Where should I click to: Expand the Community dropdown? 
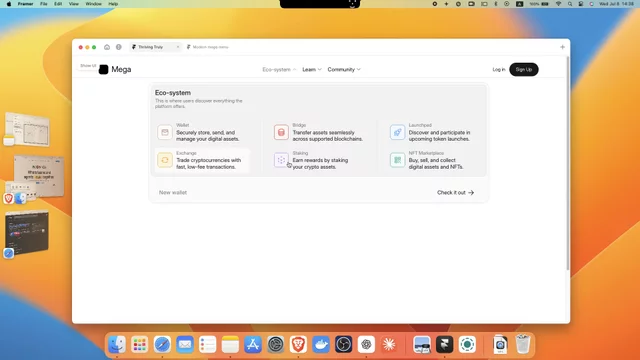(344, 69)
